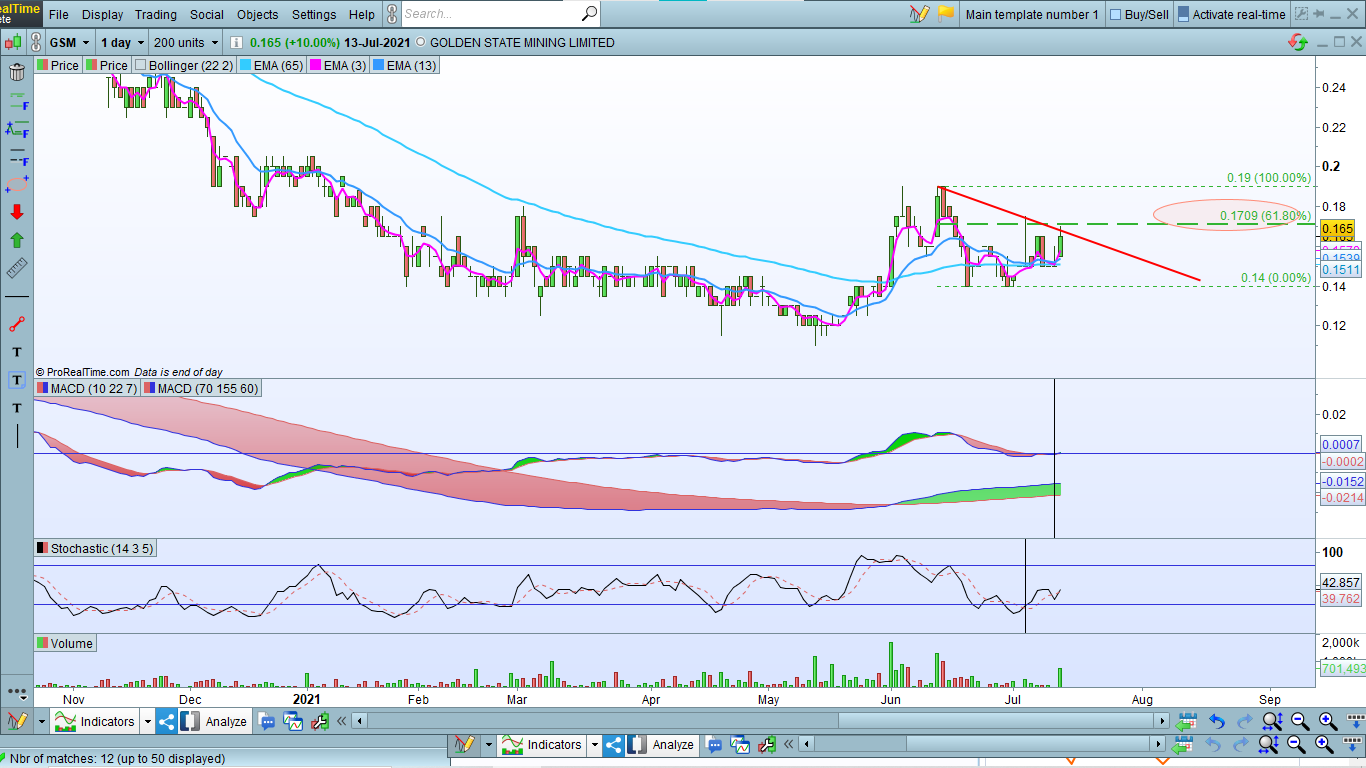Open the Social menu
The width and height of the screenshot is (1366, 768).
[207, 14]
